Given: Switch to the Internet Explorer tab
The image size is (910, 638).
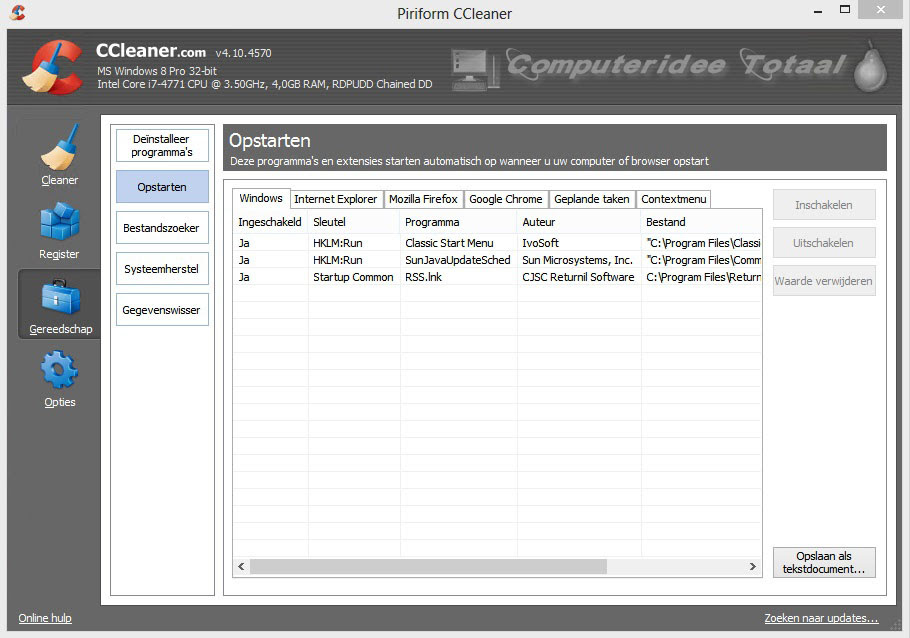Looking at the screenshot, I should 335,199.
